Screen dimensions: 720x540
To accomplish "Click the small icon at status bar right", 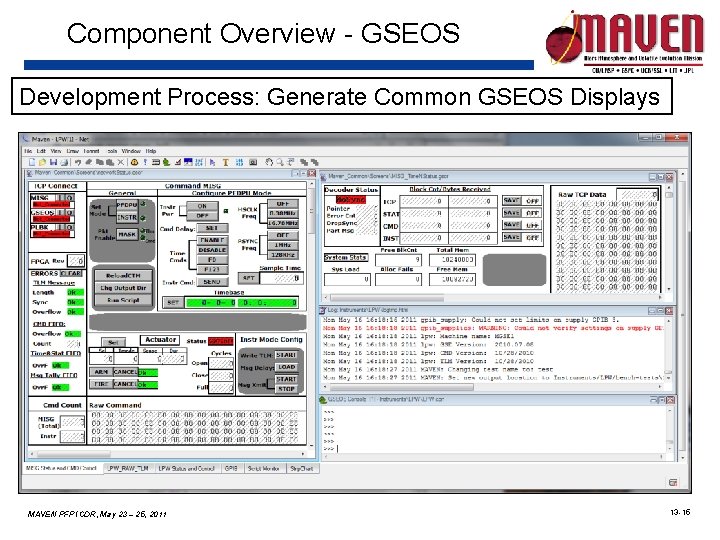I will (673, 482).
